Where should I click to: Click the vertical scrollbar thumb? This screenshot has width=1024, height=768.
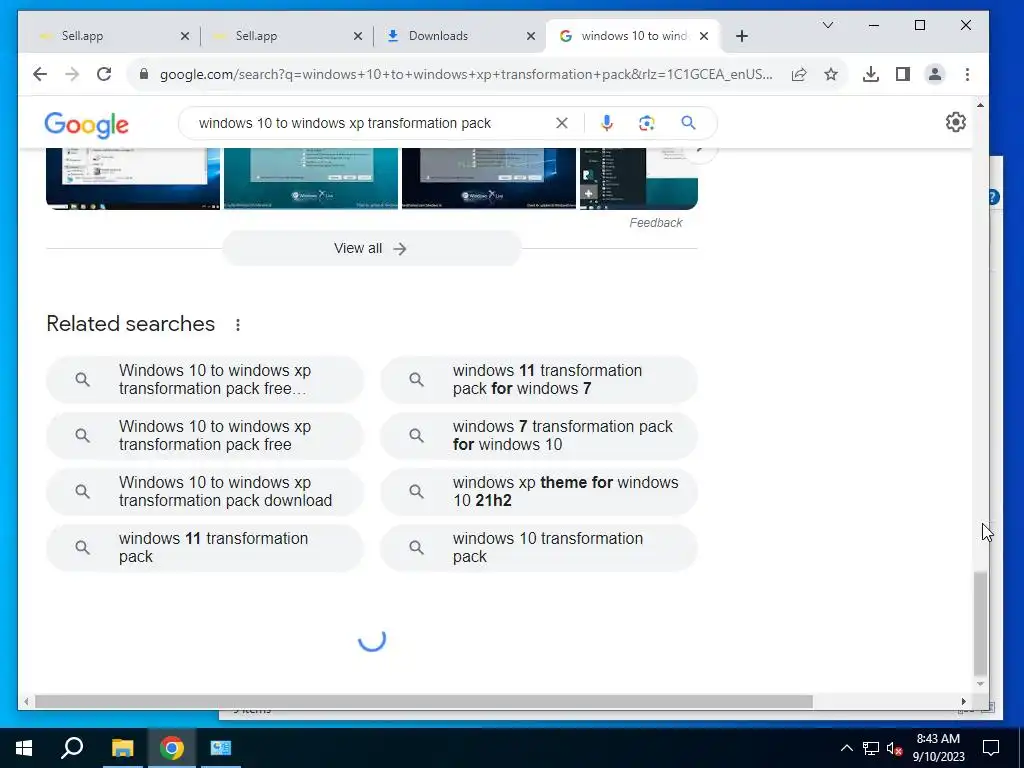[x=980, y=624]
